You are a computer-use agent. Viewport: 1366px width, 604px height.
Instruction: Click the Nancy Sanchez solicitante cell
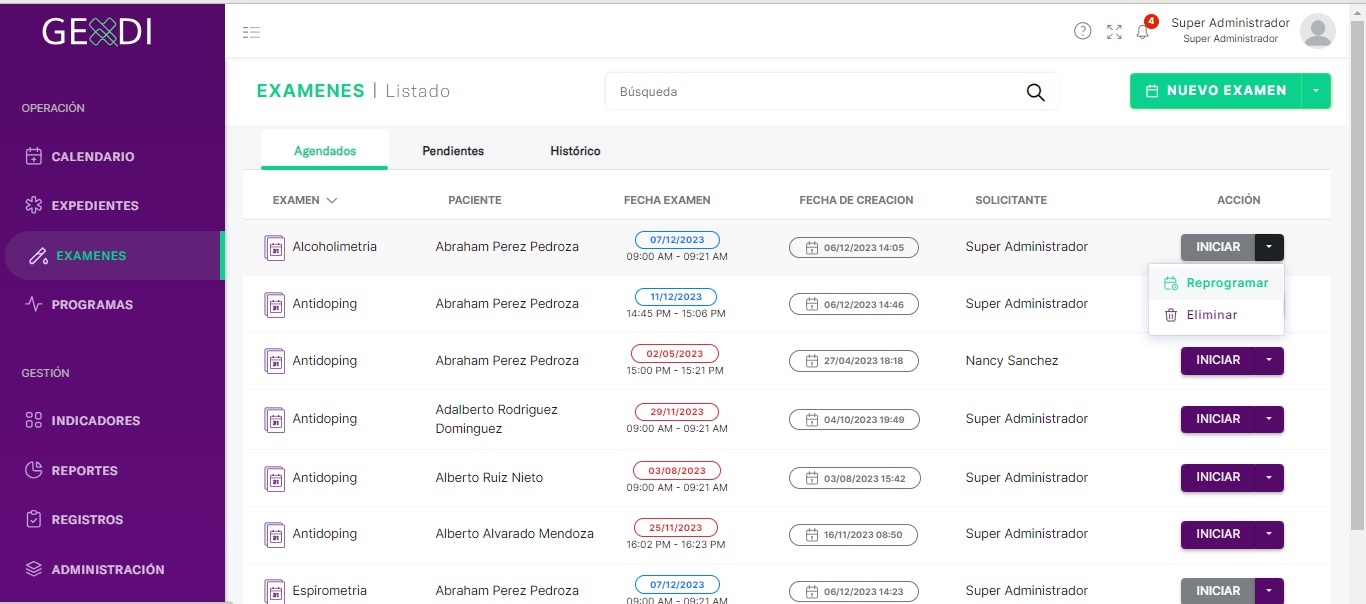pos(1012,361)
